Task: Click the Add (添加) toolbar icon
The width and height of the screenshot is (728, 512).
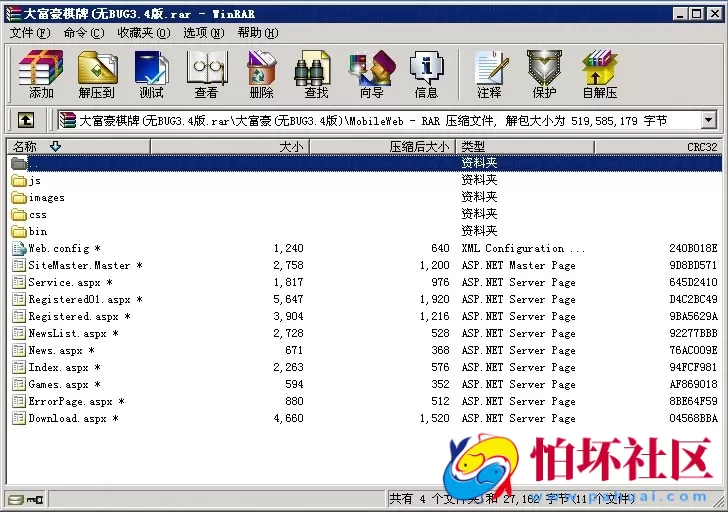Action: (x=41, y=74)
